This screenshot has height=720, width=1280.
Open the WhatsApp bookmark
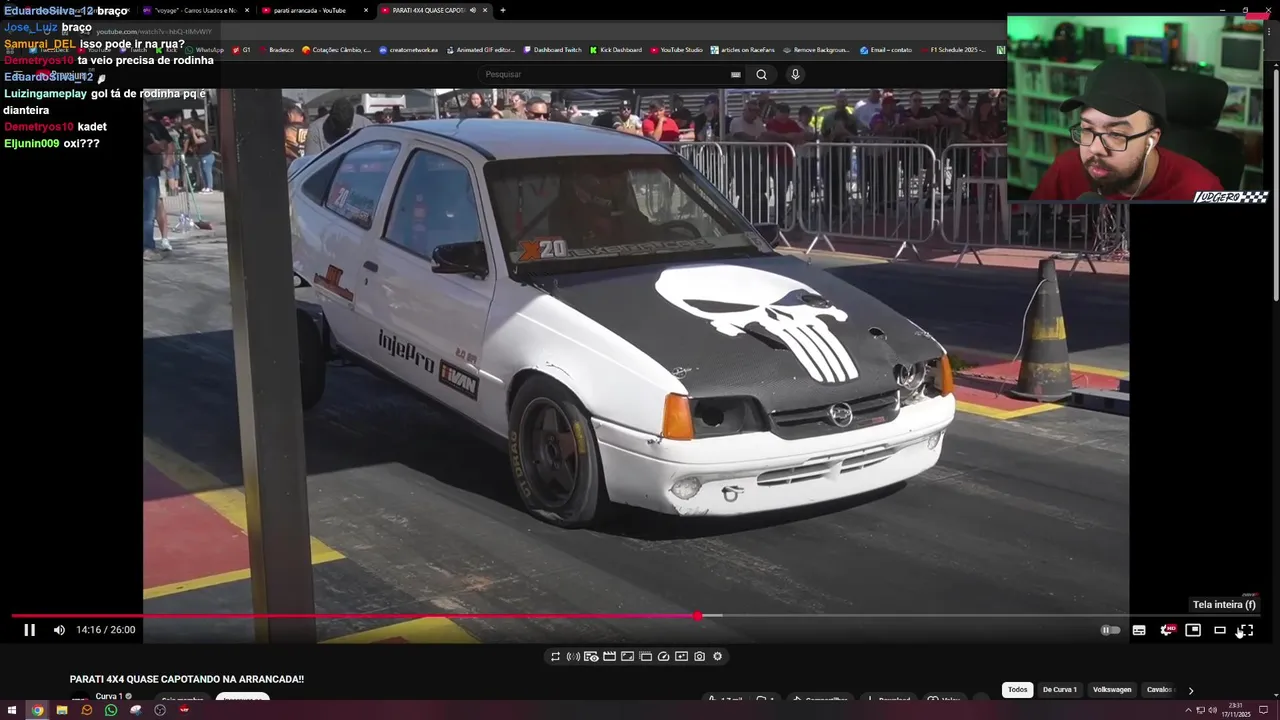204,50
